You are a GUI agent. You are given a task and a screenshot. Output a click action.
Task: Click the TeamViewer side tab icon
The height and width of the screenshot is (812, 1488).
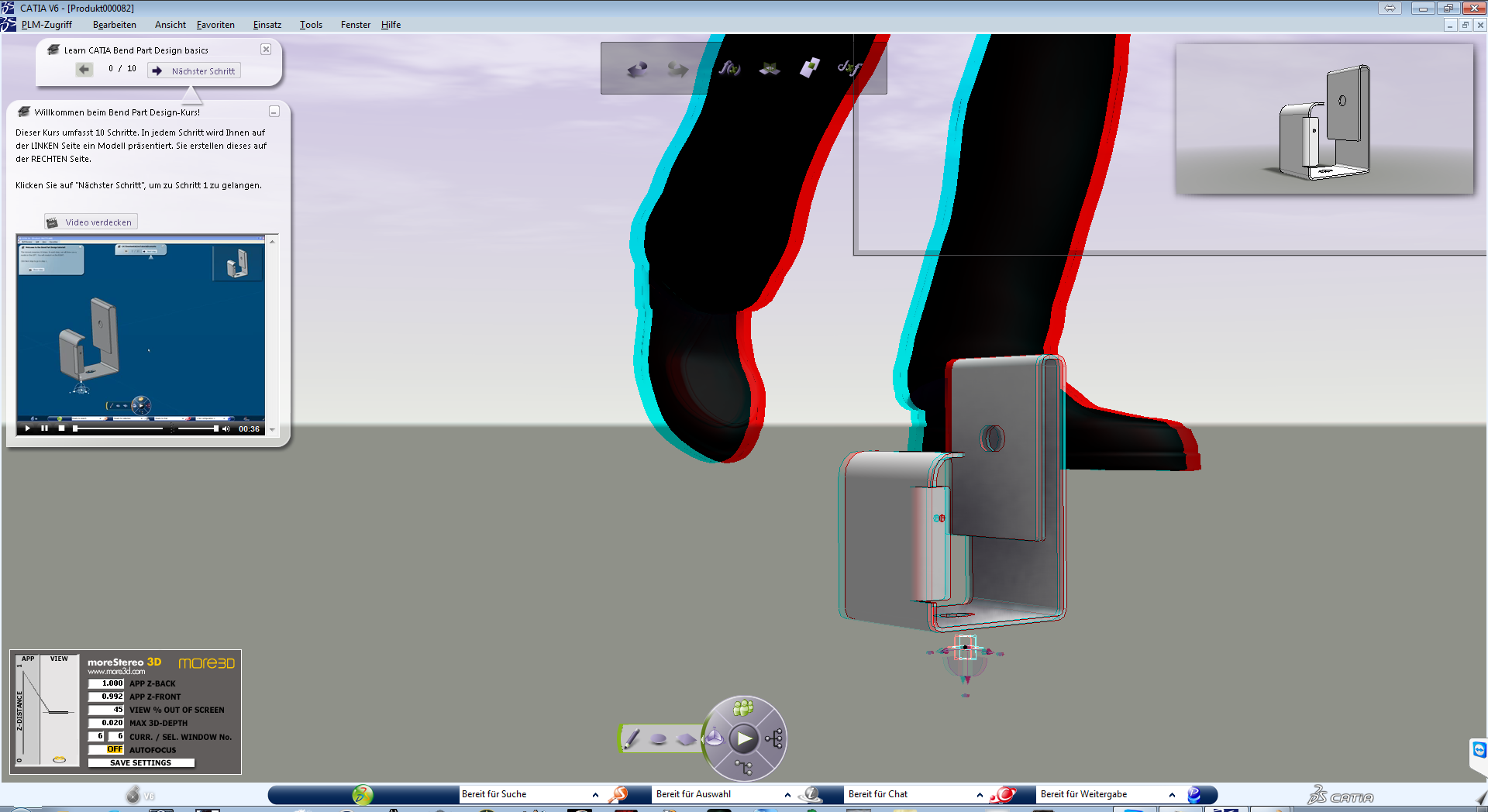(1479, 750)
